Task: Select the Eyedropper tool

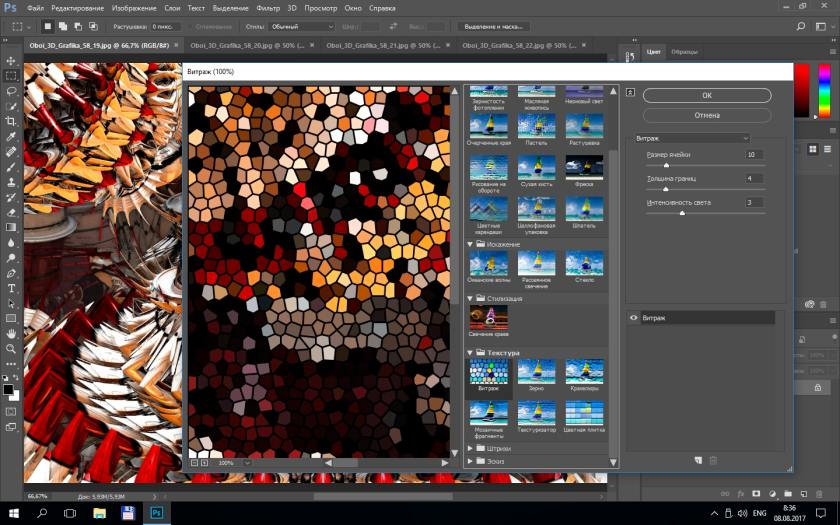Action: click(11, 137)
